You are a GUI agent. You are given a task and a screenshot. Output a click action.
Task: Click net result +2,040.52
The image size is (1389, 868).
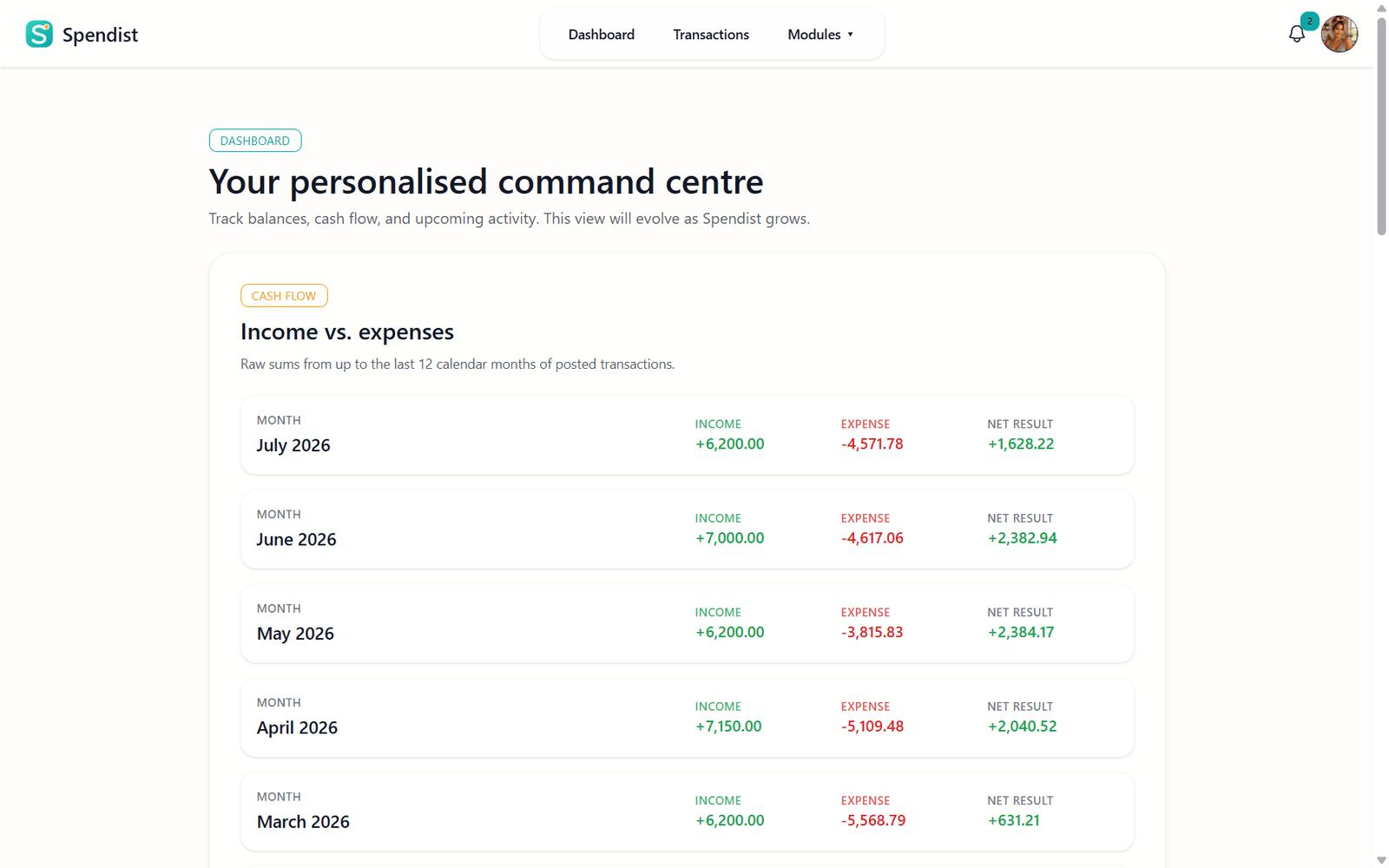tap(1022, 727)
